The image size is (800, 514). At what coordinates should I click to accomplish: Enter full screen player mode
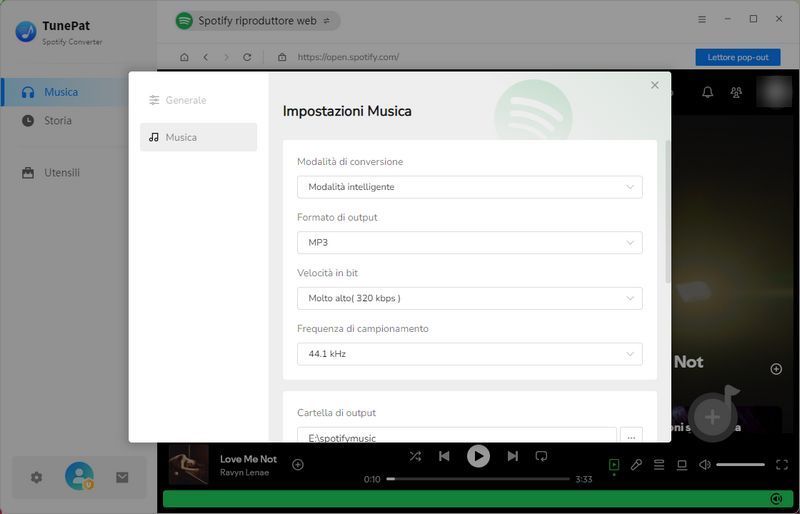[x=782, y=464]
